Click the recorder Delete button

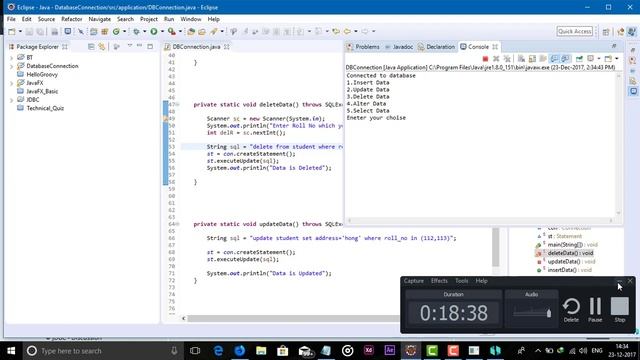pyautogui.click(x=571, y=310)
